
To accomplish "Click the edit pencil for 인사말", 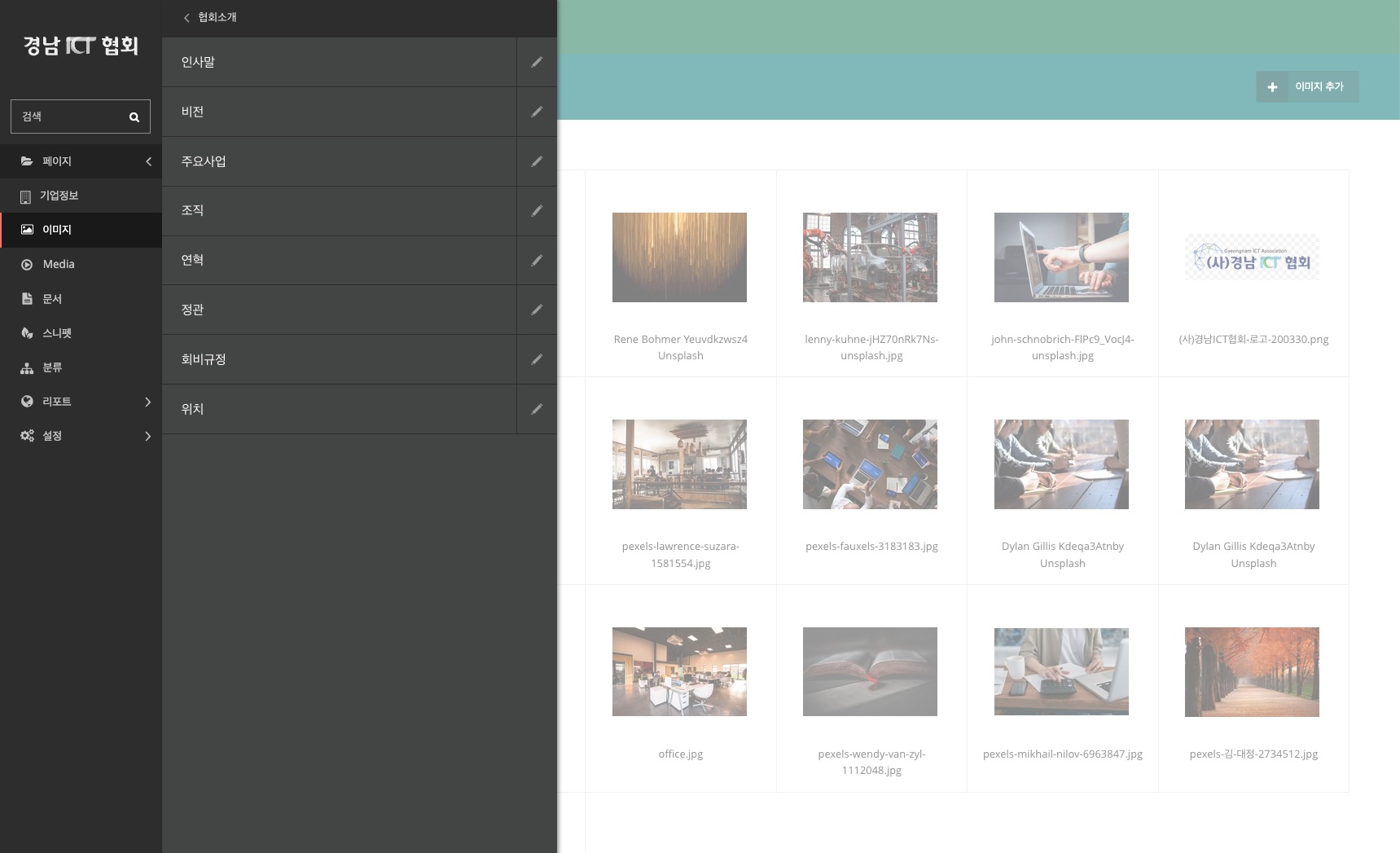I will [x=537, y=62].
